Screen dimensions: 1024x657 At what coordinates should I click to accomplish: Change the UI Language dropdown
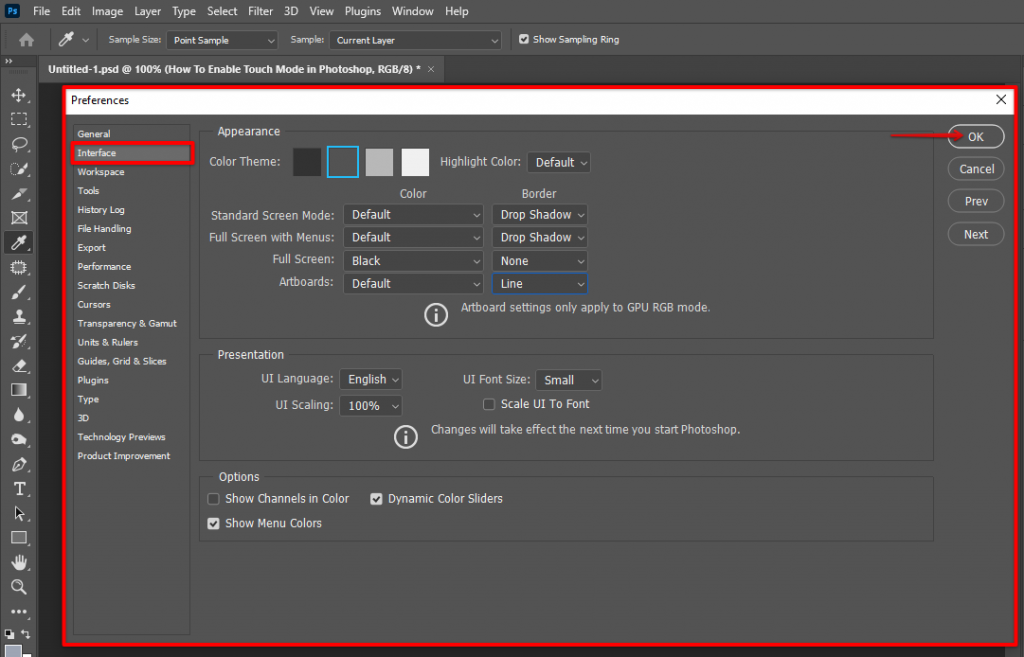(x=371, y=379)
